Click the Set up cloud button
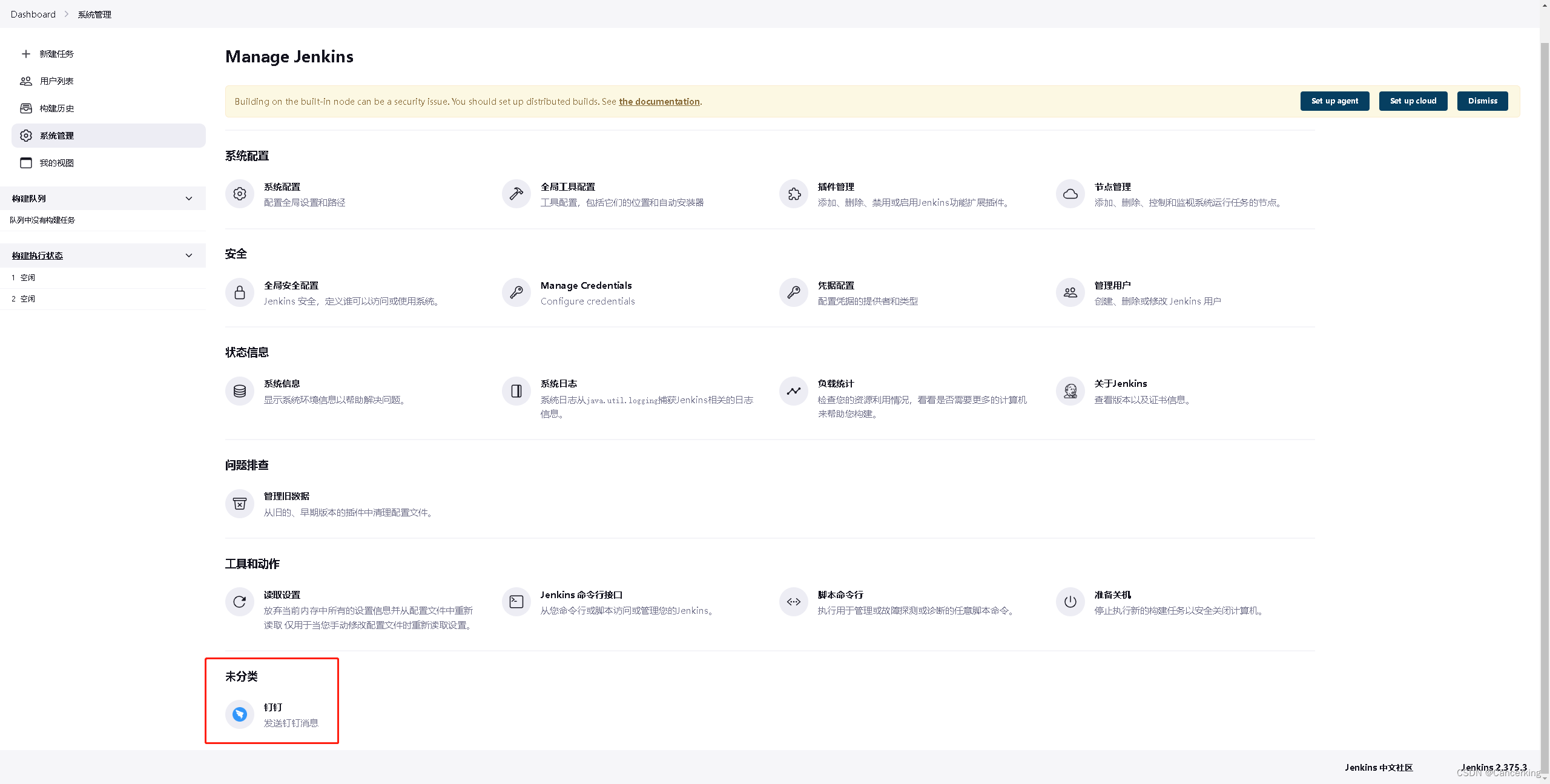 pos(1413,101)
